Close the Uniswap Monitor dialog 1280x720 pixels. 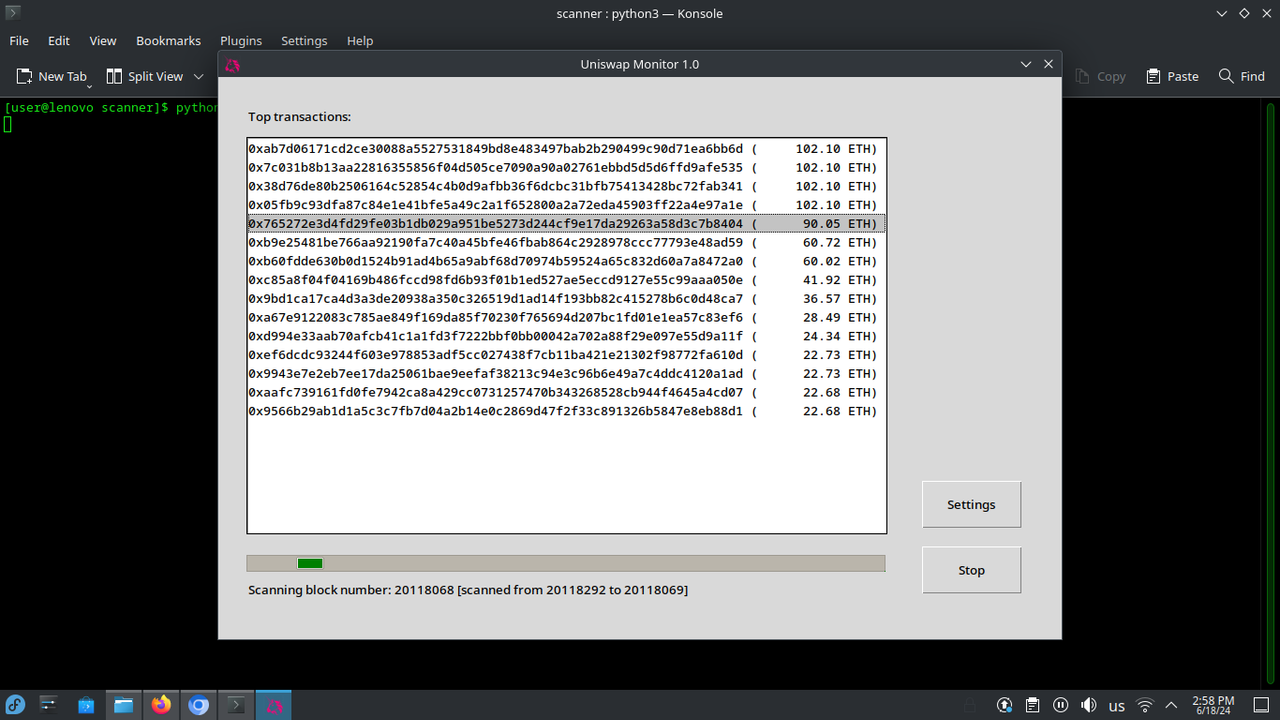coord(1048,64)
